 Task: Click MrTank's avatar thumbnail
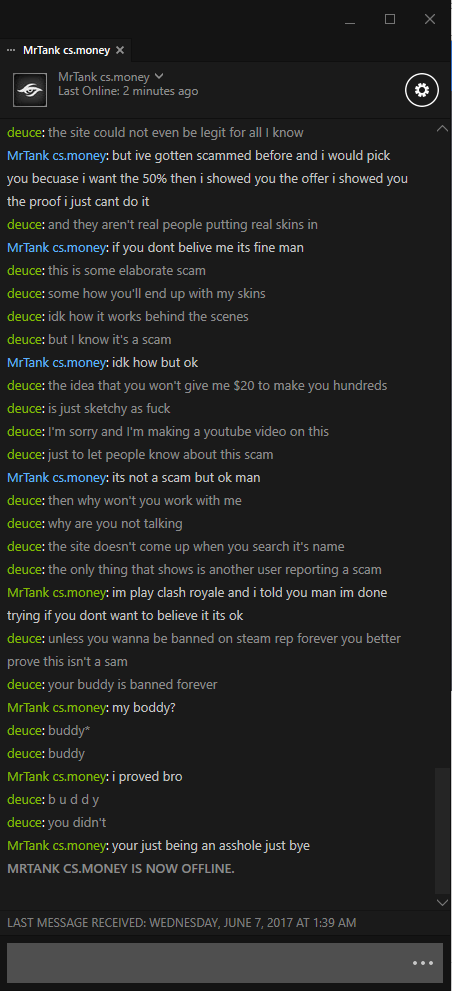click(30, 90)
